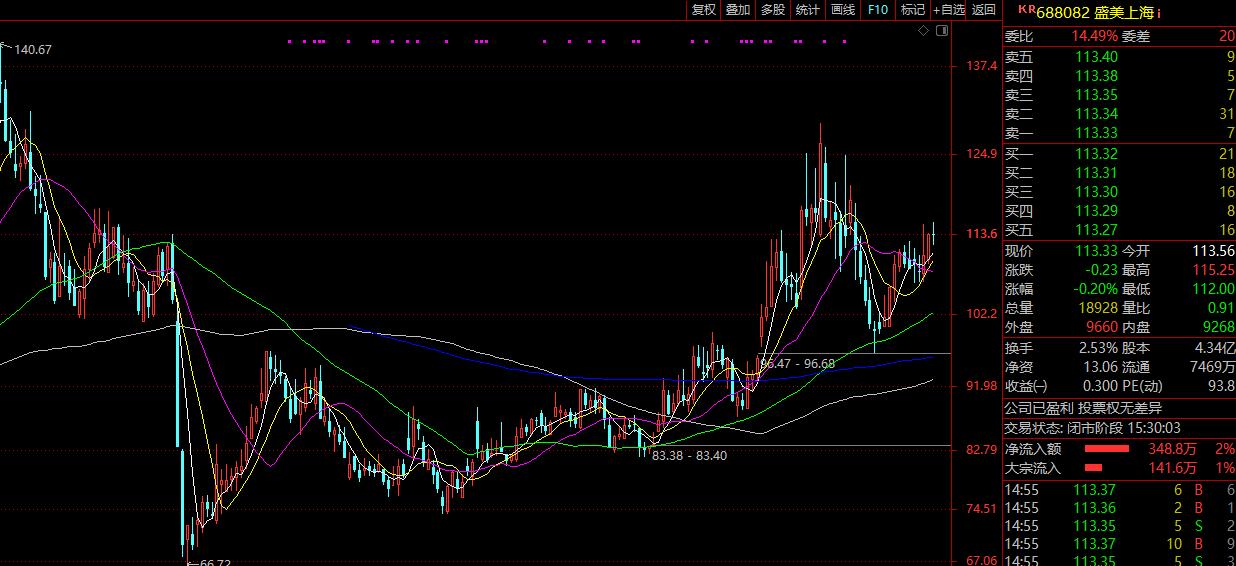The height and width of the screenshot is (566, 1236).
Task: Click the 标记 mark button
Action: [x=912, y=10]
